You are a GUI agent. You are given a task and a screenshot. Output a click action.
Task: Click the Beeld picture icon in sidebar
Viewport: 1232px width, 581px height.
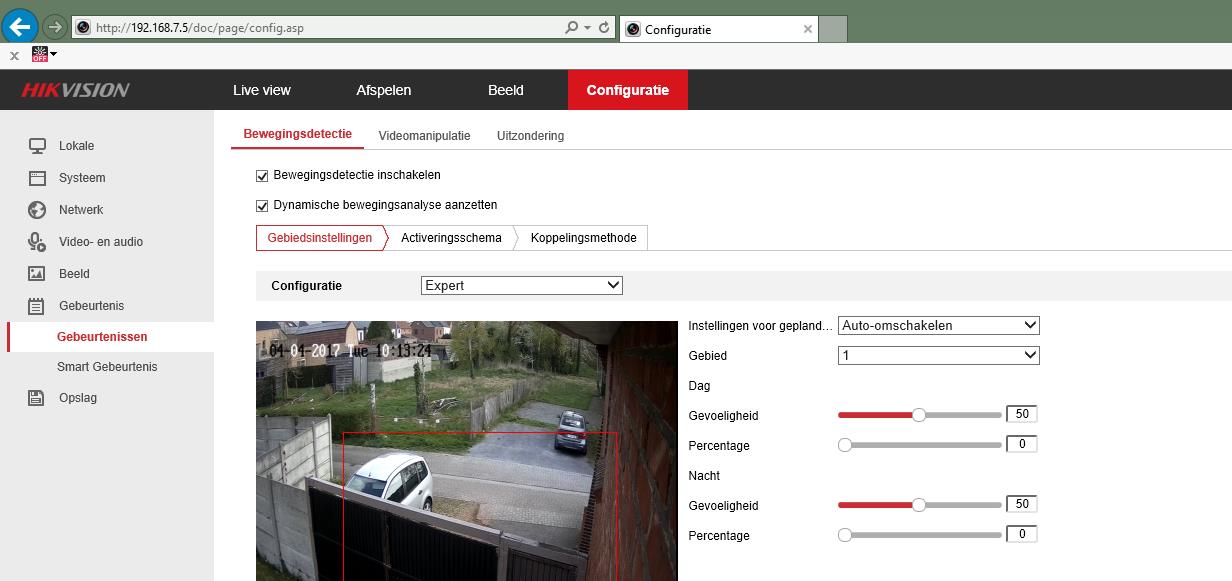(37, 274)
